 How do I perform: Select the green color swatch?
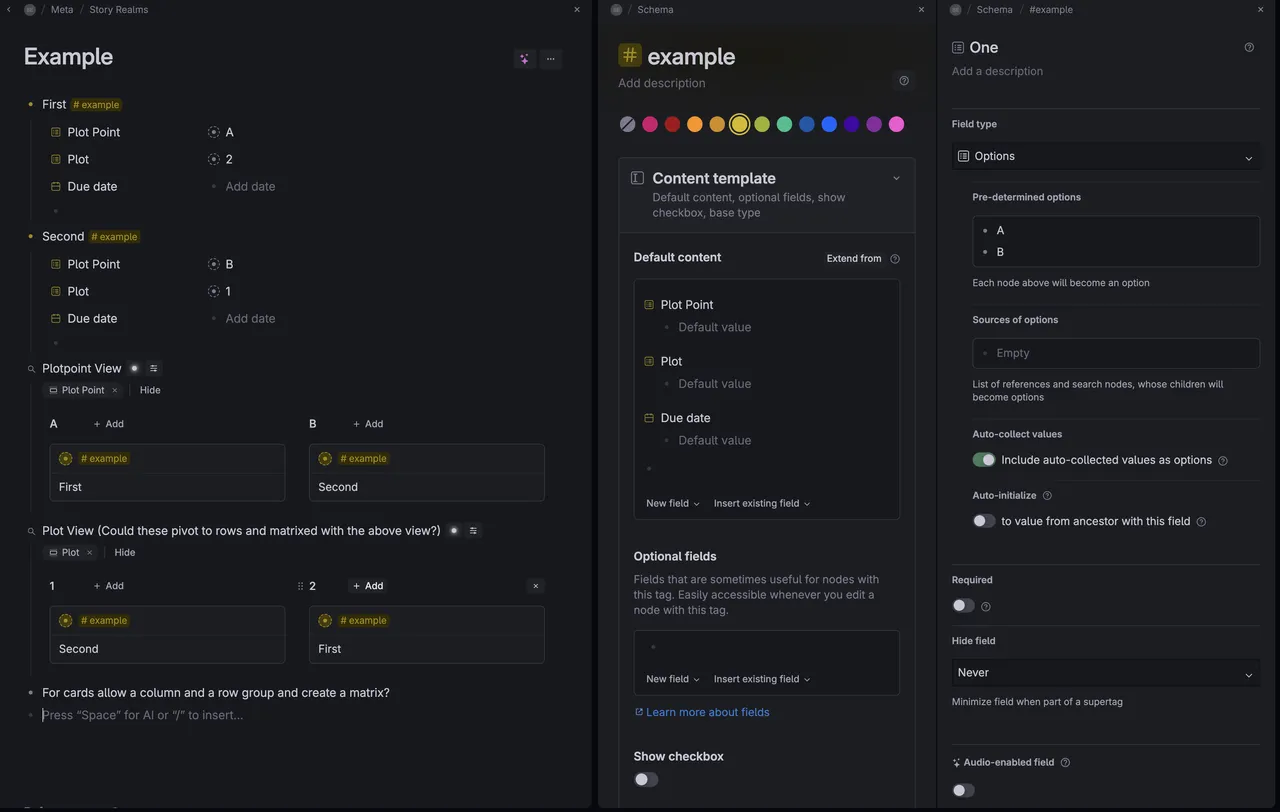click(784, 124)
